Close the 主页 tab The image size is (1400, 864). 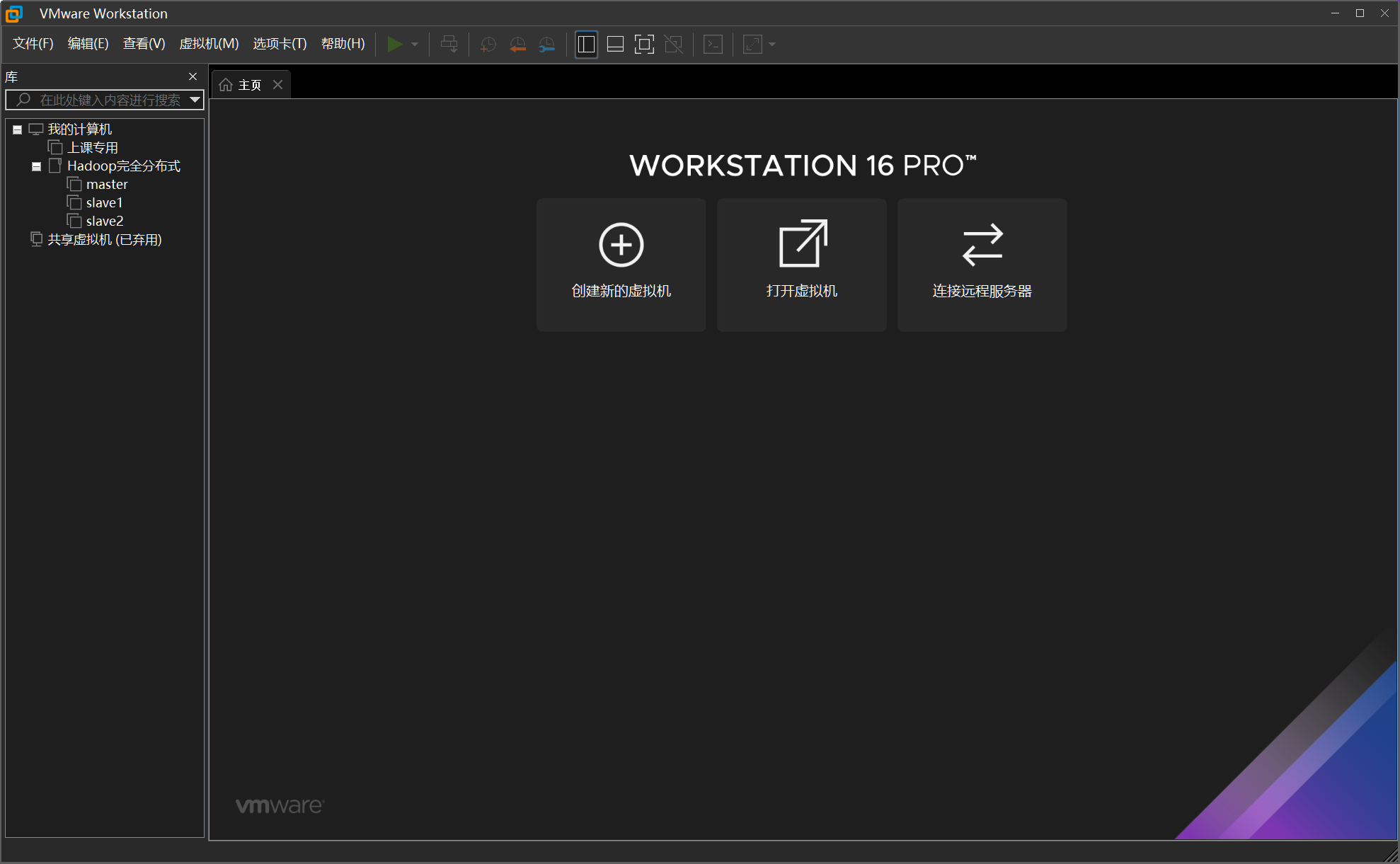pos(278,85)
